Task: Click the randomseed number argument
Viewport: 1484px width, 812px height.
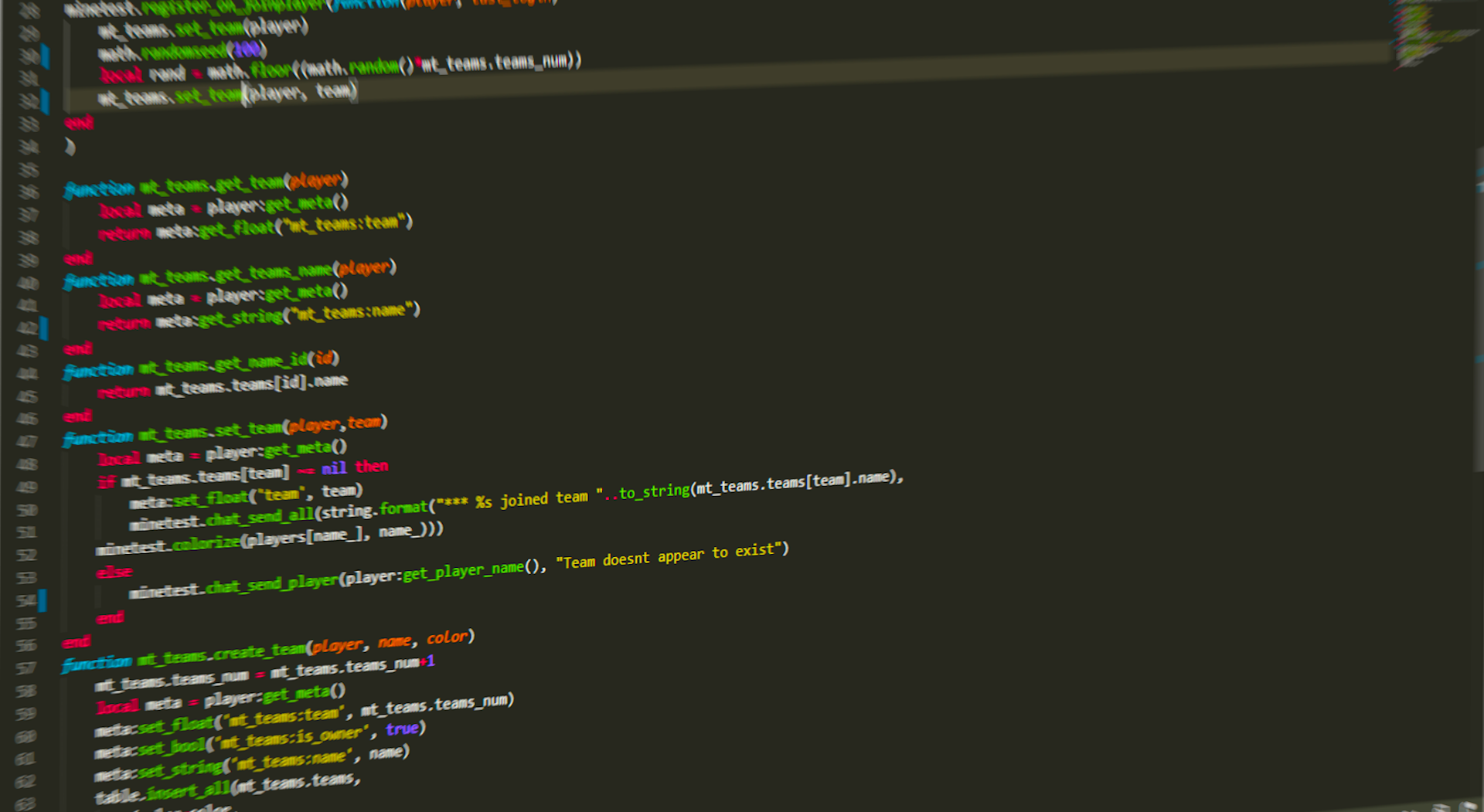Action: point(247,50)
